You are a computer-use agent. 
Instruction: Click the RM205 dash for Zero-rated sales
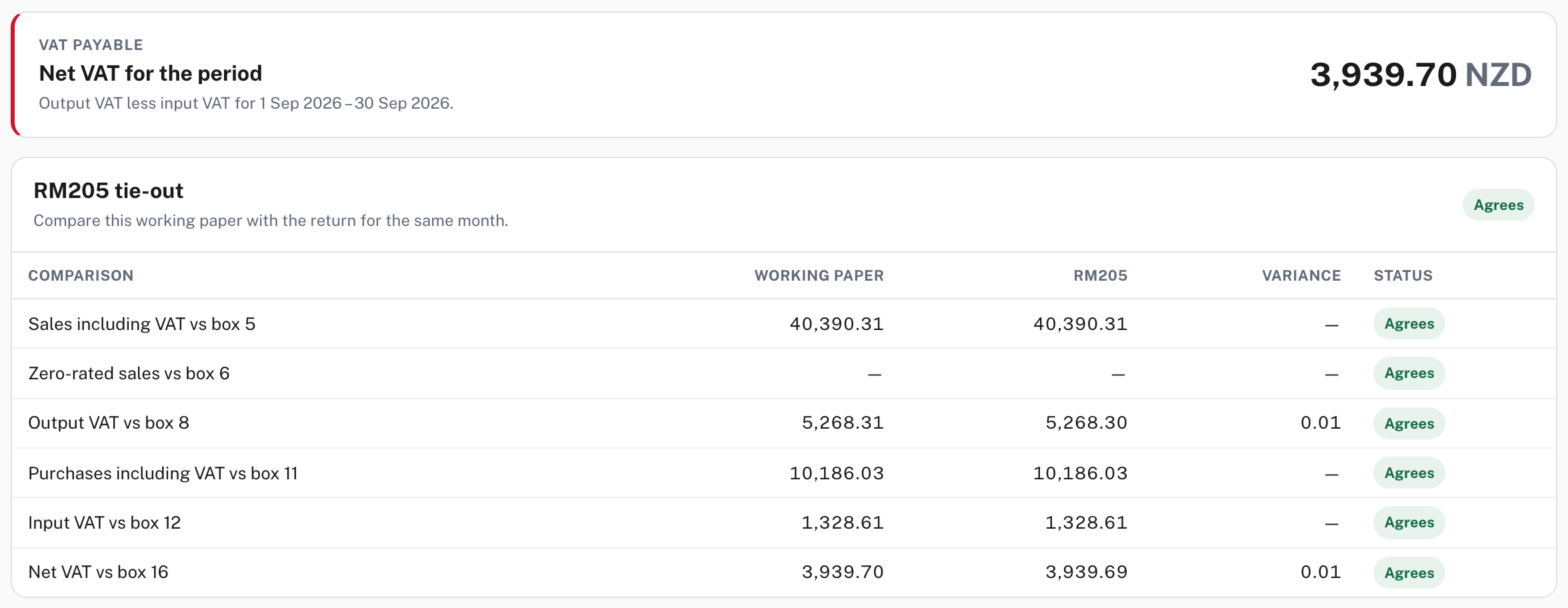click(x=1119, y=375)
